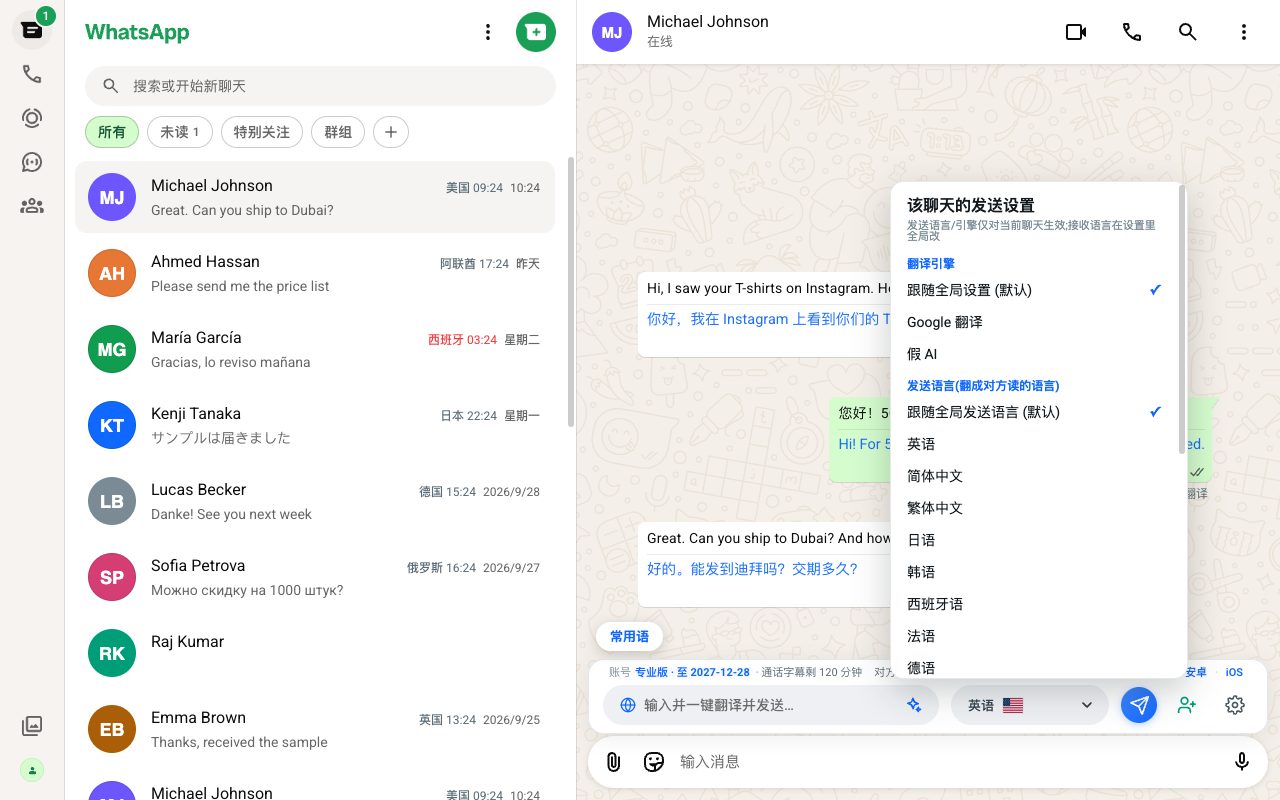Select the 所有 filter tab

pos(112,132)
